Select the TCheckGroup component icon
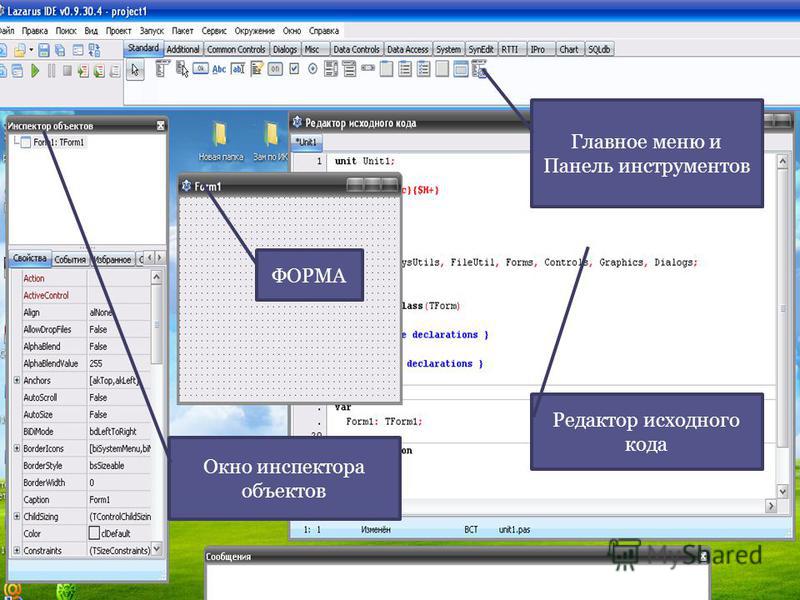This screenshot has height=600, width=800. coord(423,68)
